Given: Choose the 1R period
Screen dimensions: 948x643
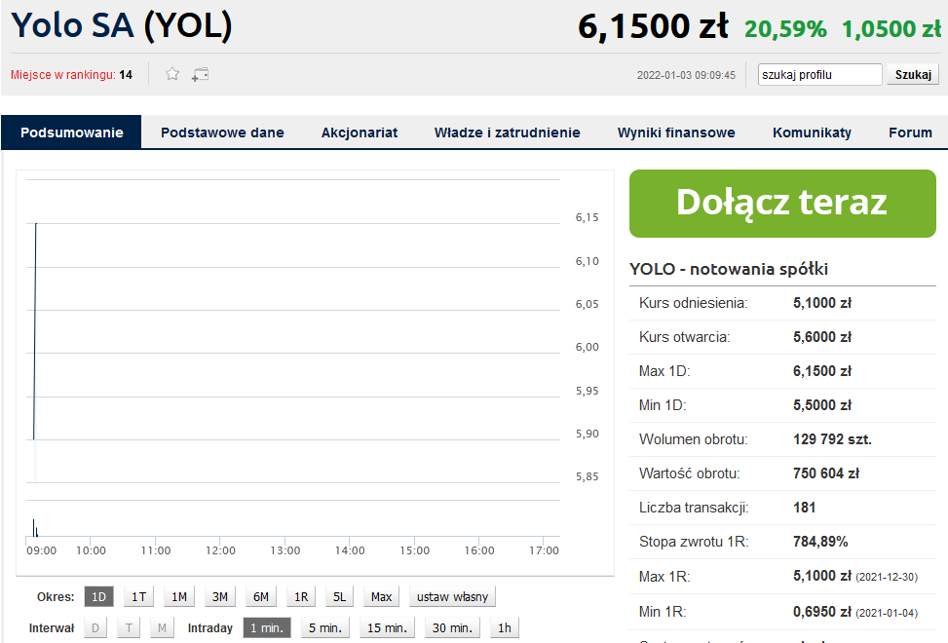Looking at the screenshot, I should tap(301, 596).
